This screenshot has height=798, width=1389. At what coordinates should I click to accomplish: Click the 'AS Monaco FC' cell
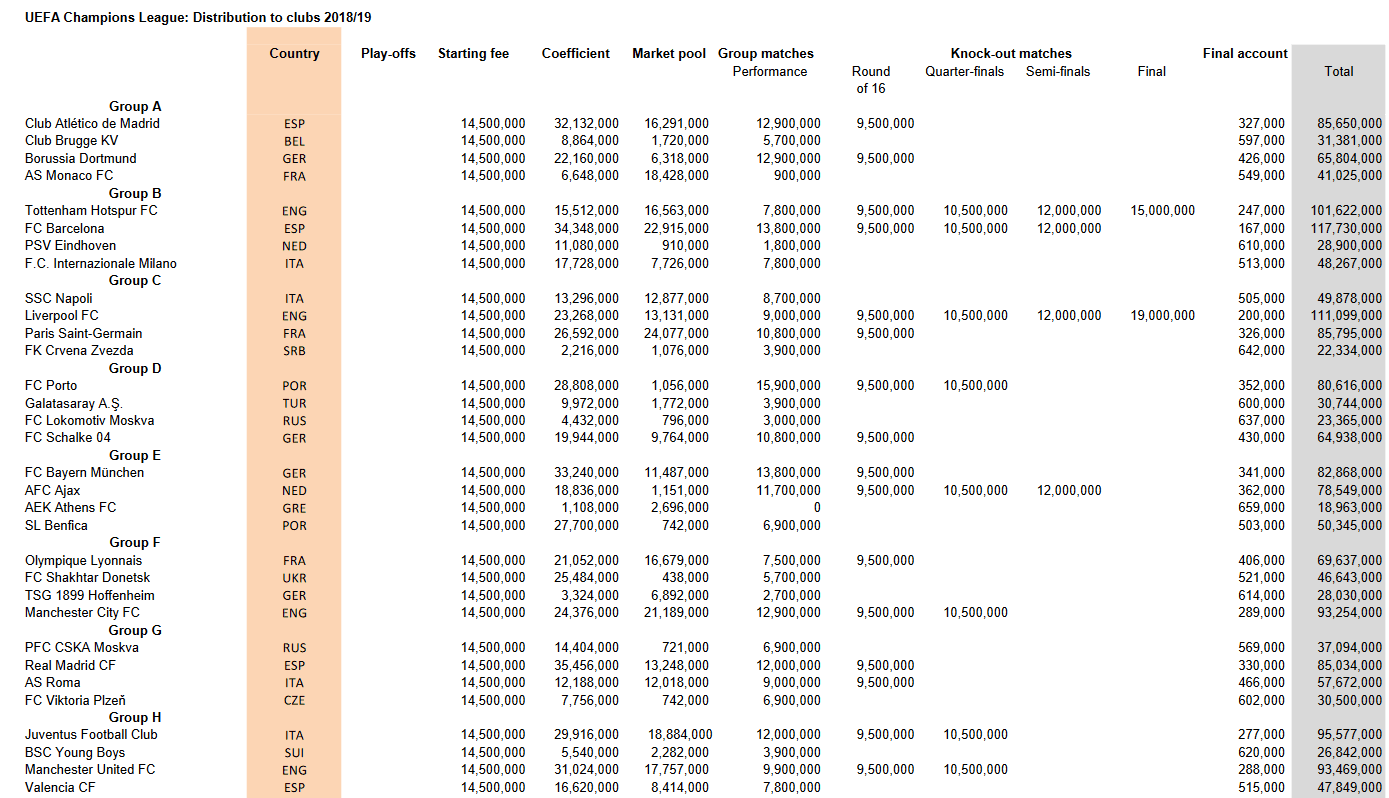[x=69, y=175]
